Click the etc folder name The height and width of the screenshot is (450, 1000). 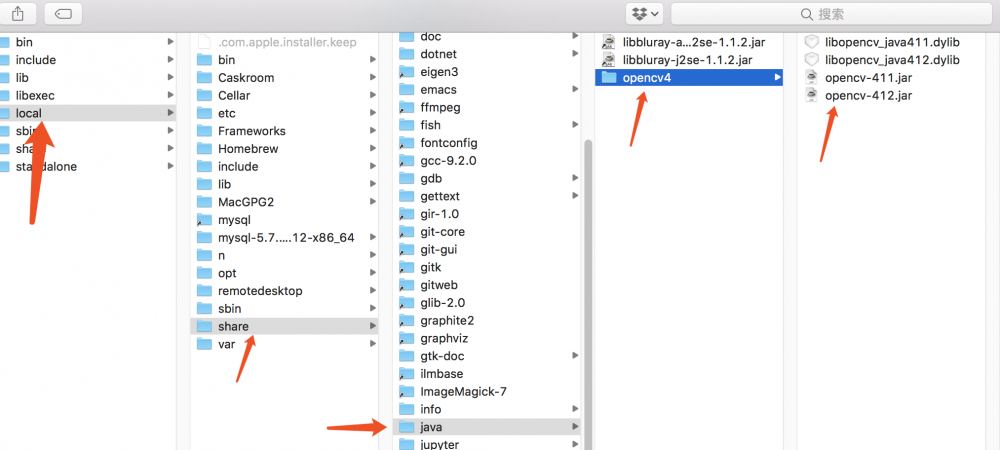pos(226,113)
